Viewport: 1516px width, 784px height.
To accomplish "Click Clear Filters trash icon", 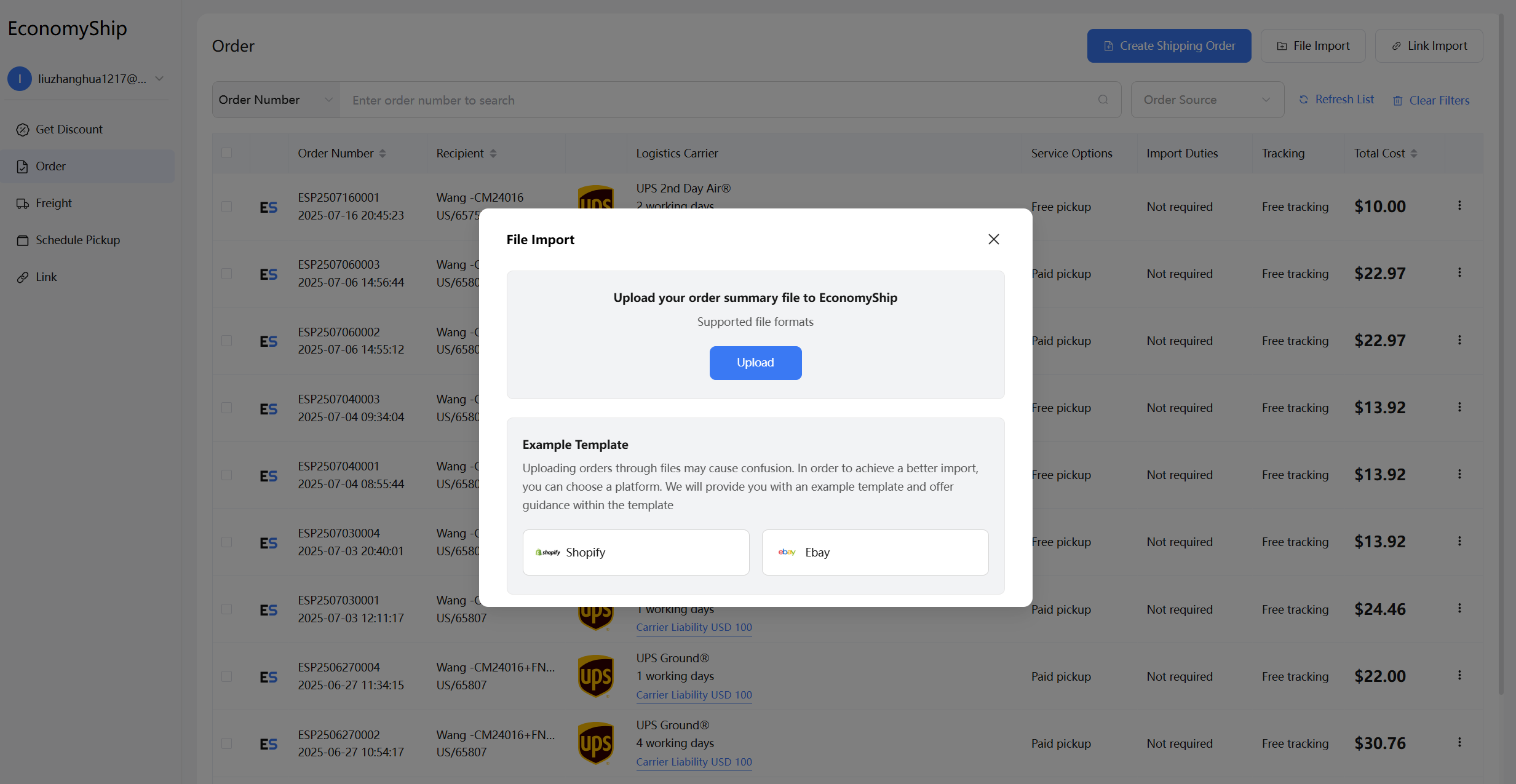I will [1398, 100].
